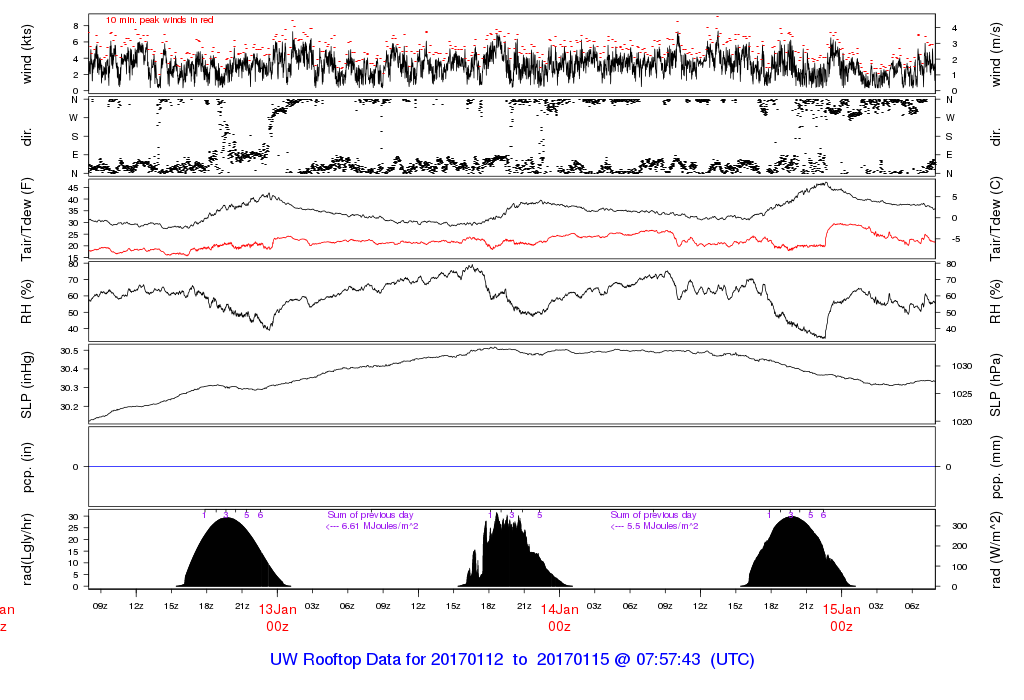Click the 6.61 MJoules/m^2 daily sum text

(372, 526)
